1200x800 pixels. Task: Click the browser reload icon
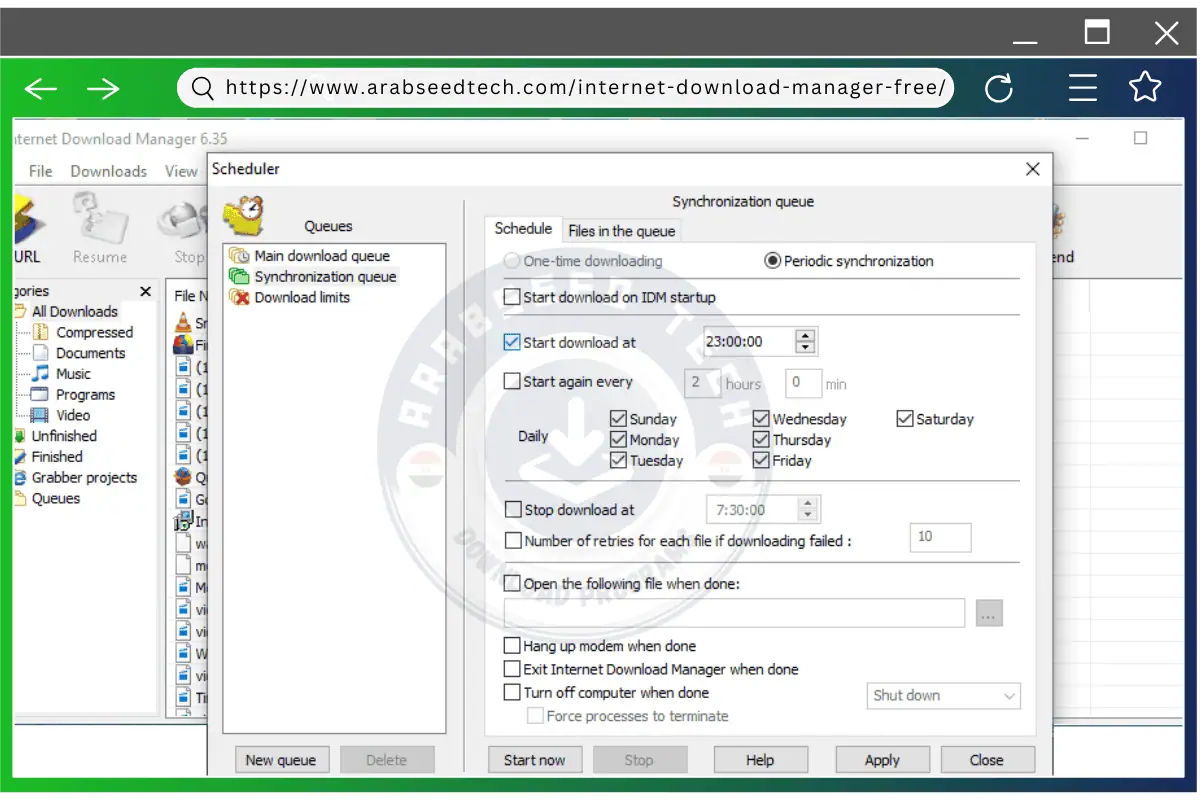click(x=998, y=89)
